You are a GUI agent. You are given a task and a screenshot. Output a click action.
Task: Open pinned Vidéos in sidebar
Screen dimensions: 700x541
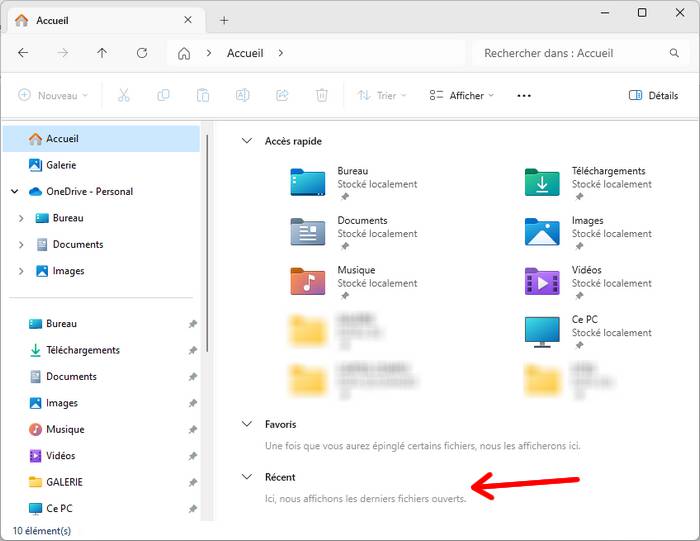coord(60,456)
